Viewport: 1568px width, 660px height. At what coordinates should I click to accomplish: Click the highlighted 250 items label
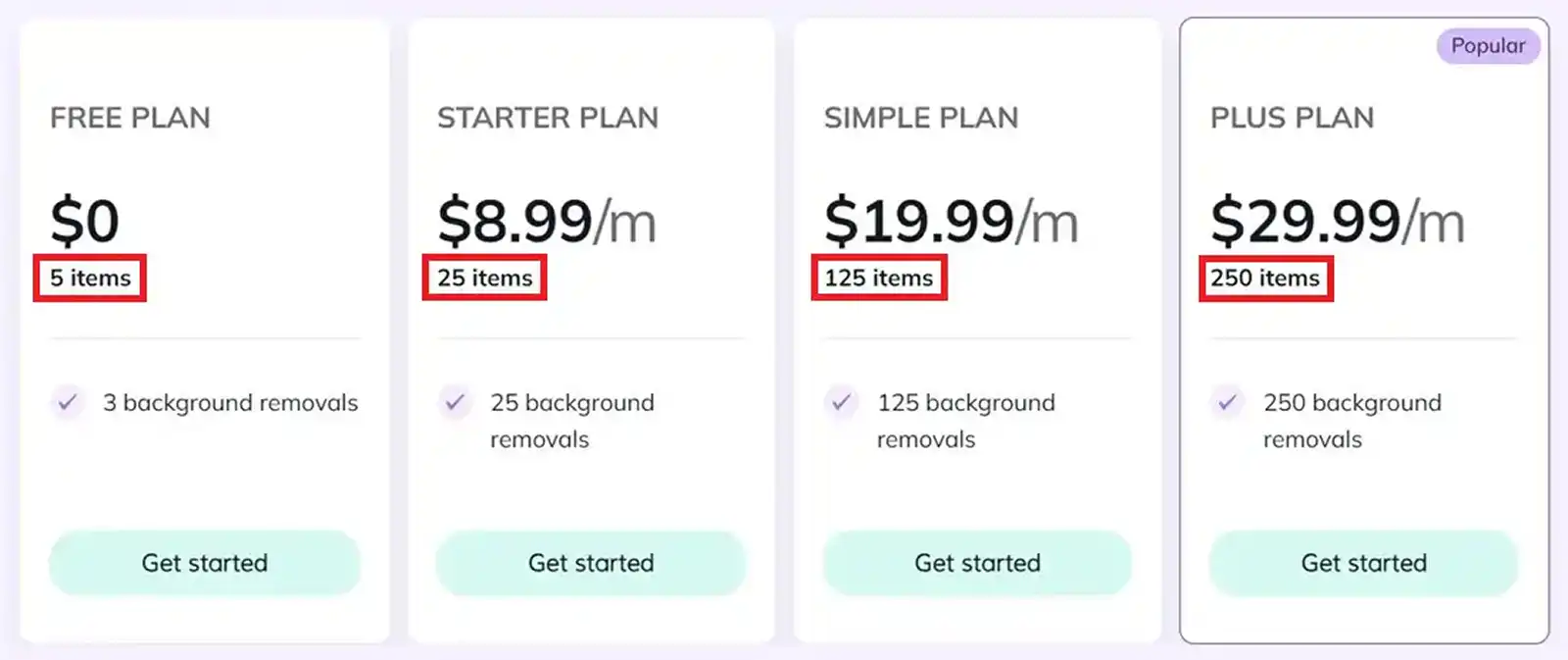click(1265, 279)
